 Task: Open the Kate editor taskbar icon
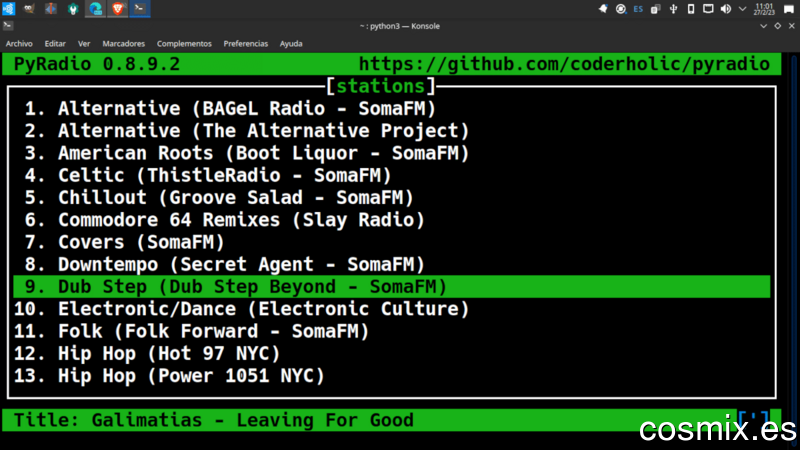51,9
